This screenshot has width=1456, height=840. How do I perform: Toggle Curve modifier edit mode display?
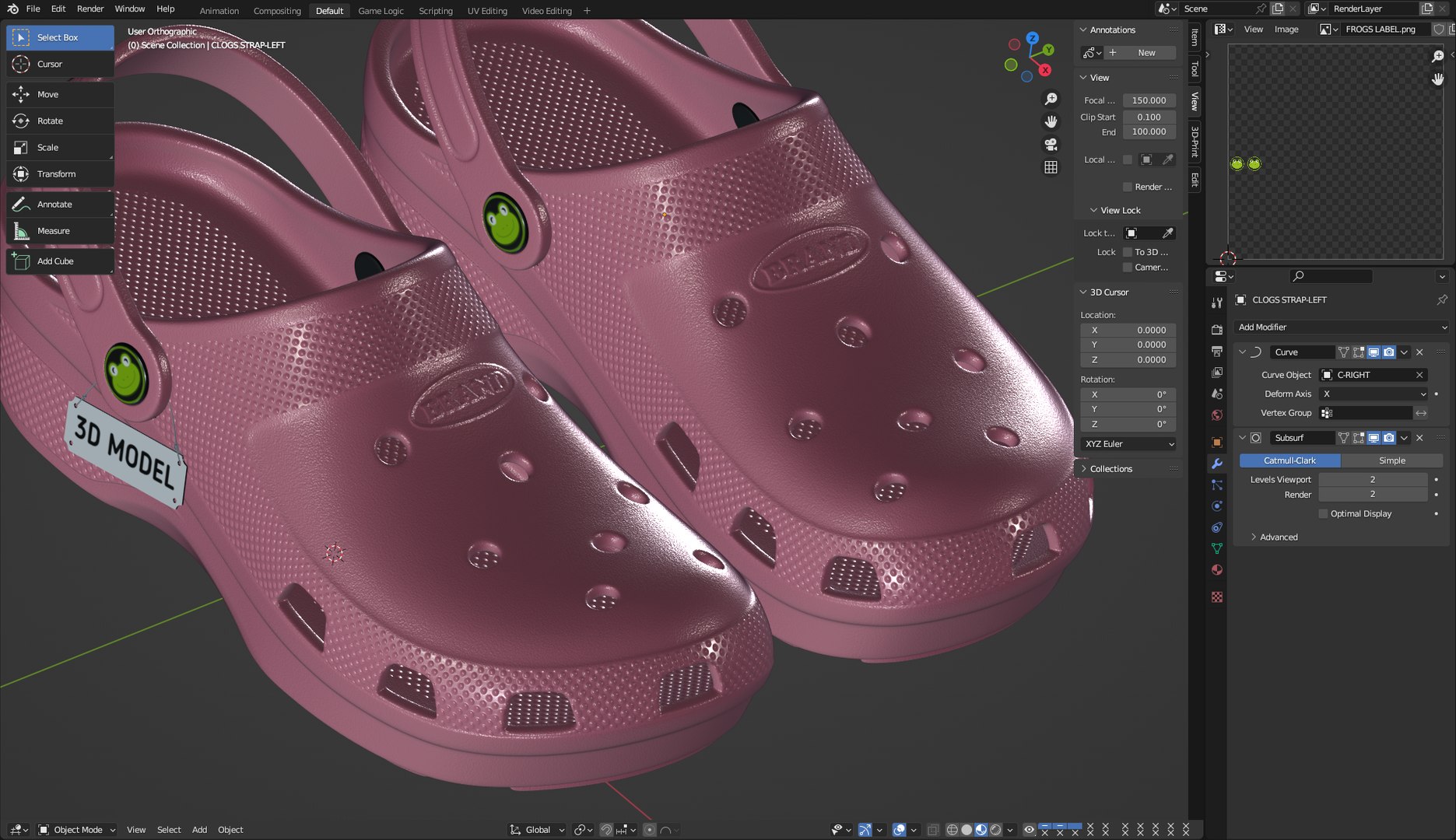(1359, 352)
